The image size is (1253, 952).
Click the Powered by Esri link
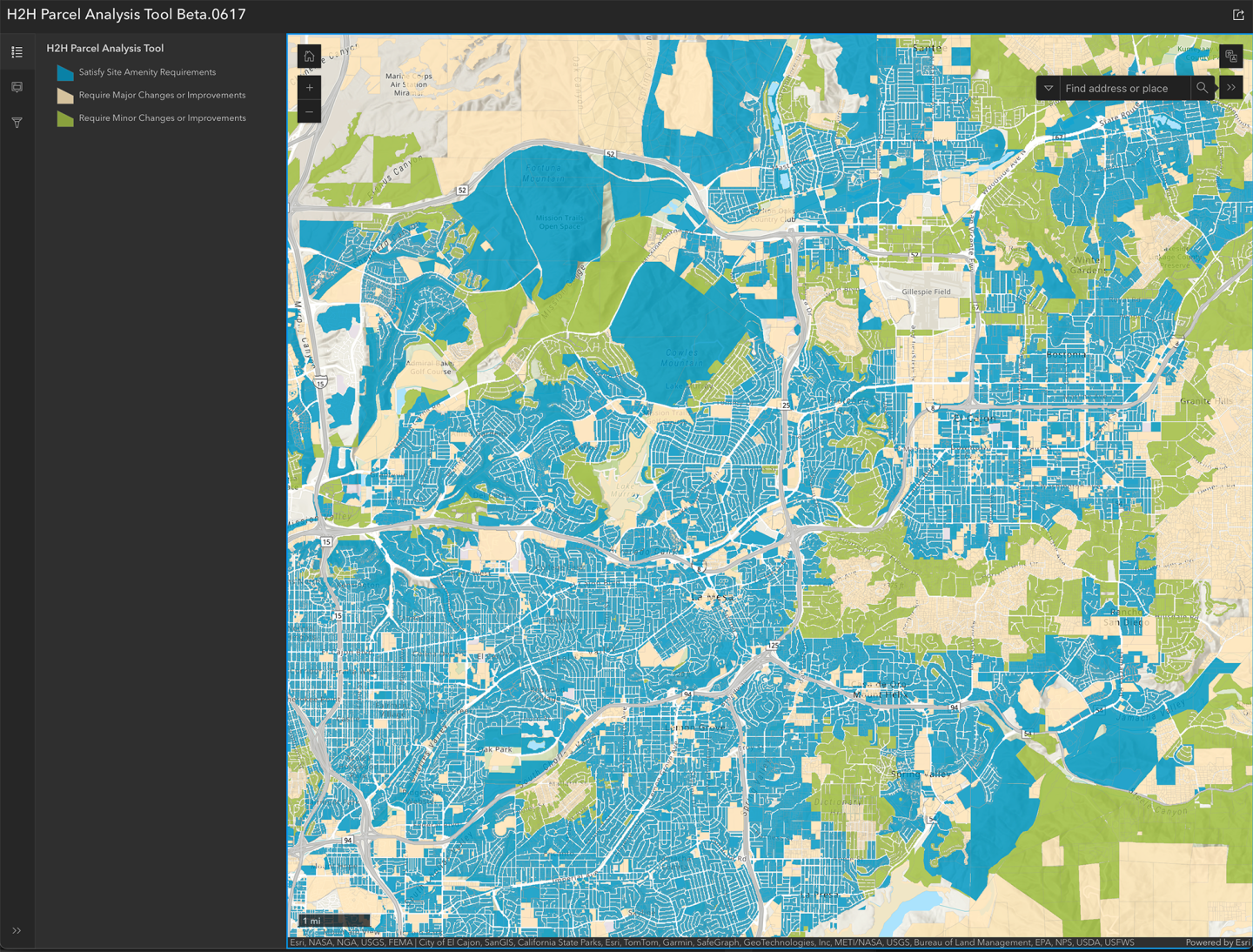click(x=1216, y=942)
